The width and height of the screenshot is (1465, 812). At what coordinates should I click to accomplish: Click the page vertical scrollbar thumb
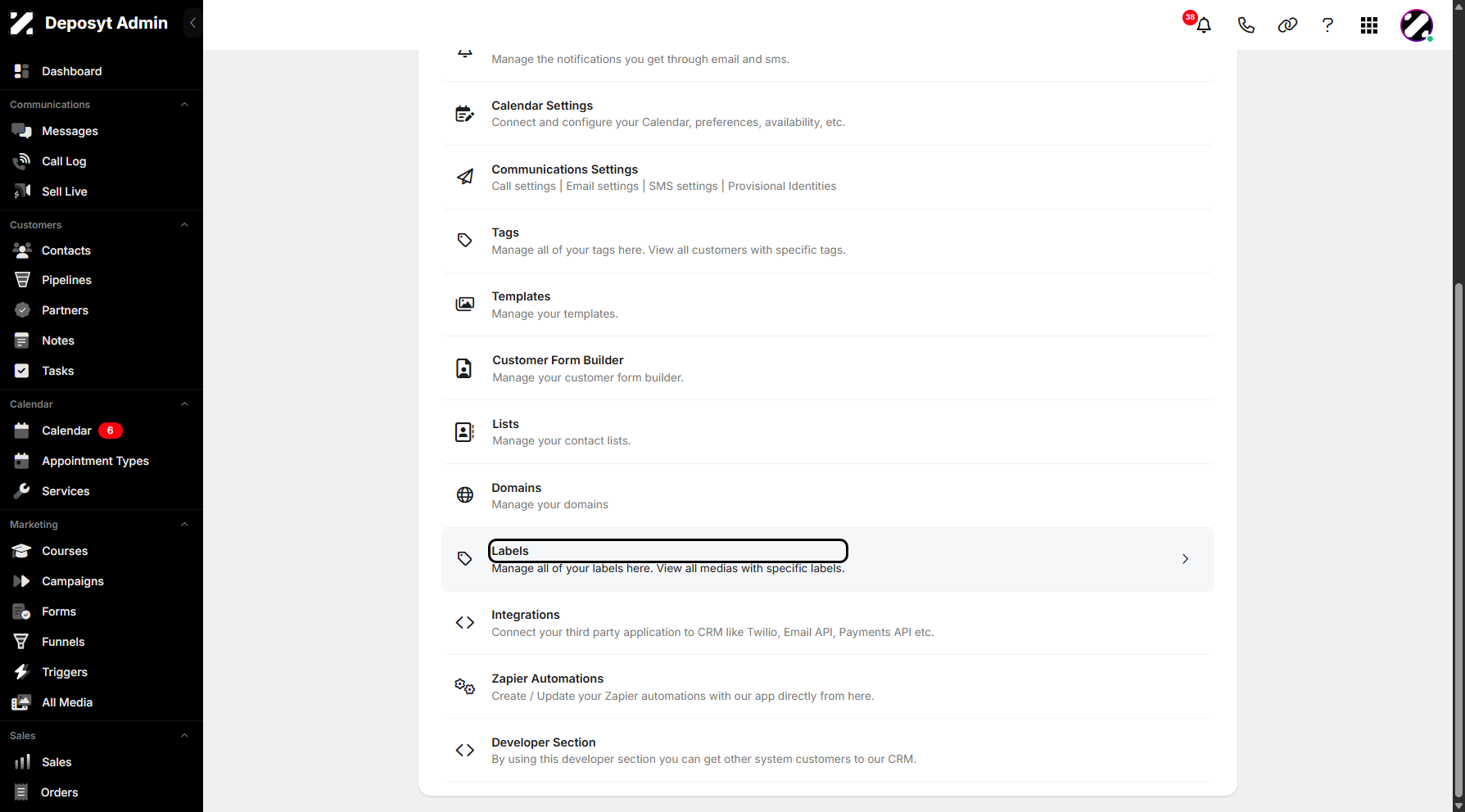click(1458, 539)
